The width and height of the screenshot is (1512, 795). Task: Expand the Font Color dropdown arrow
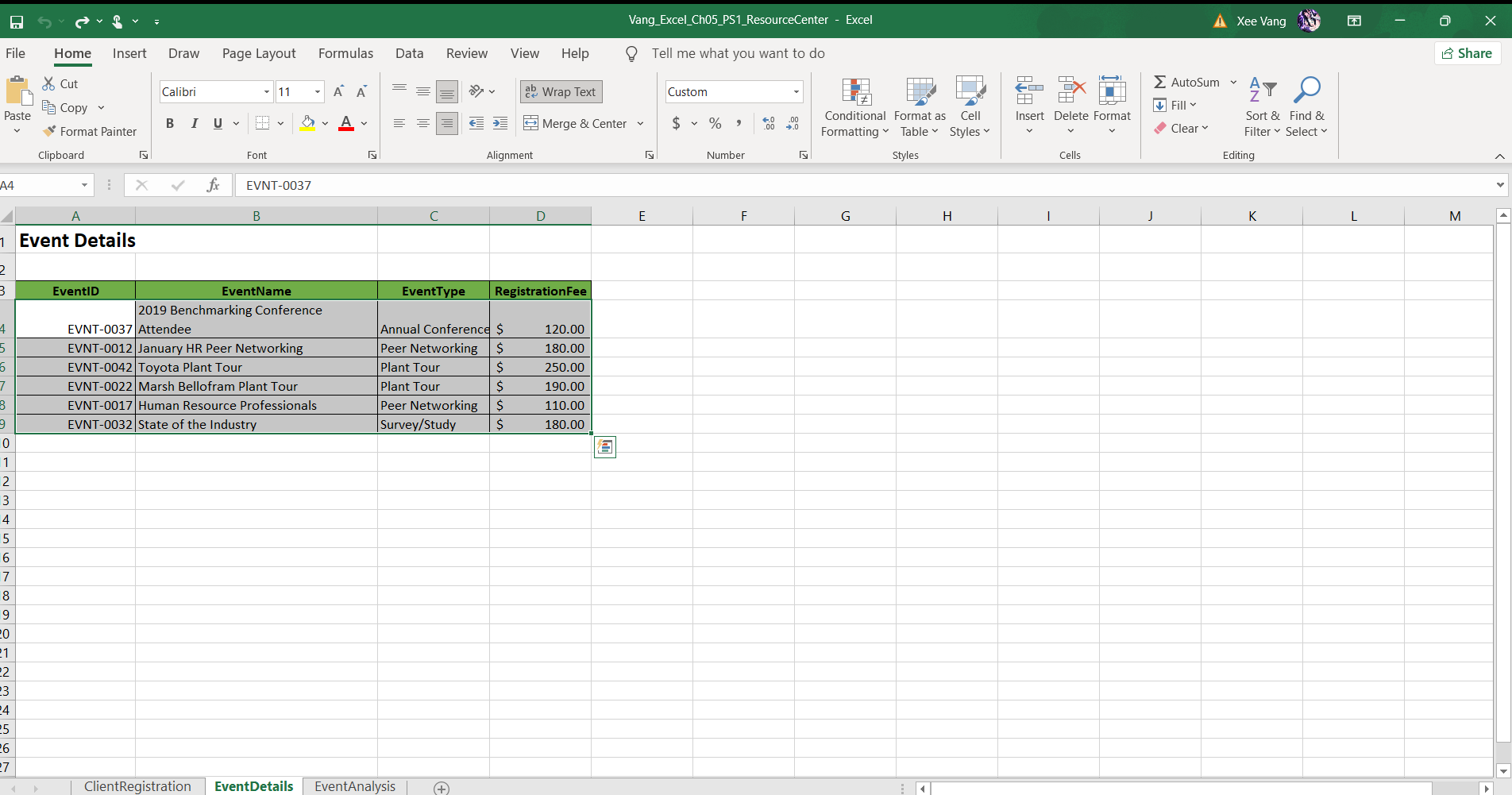364,123
